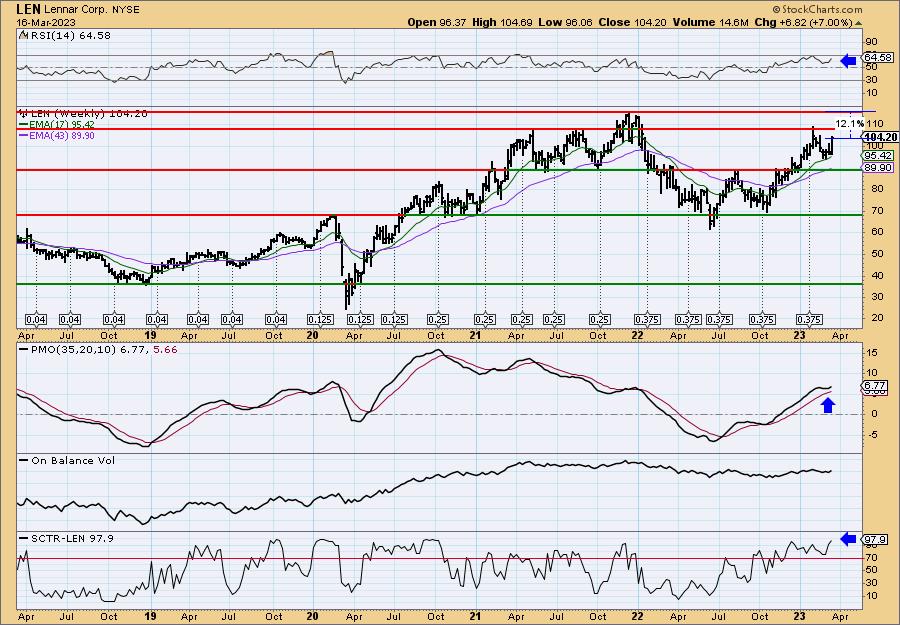900x625 pixels.
Task: Click the boxed 104.20 price axis label
Action: pyautogui.click(x=879, y=137)
